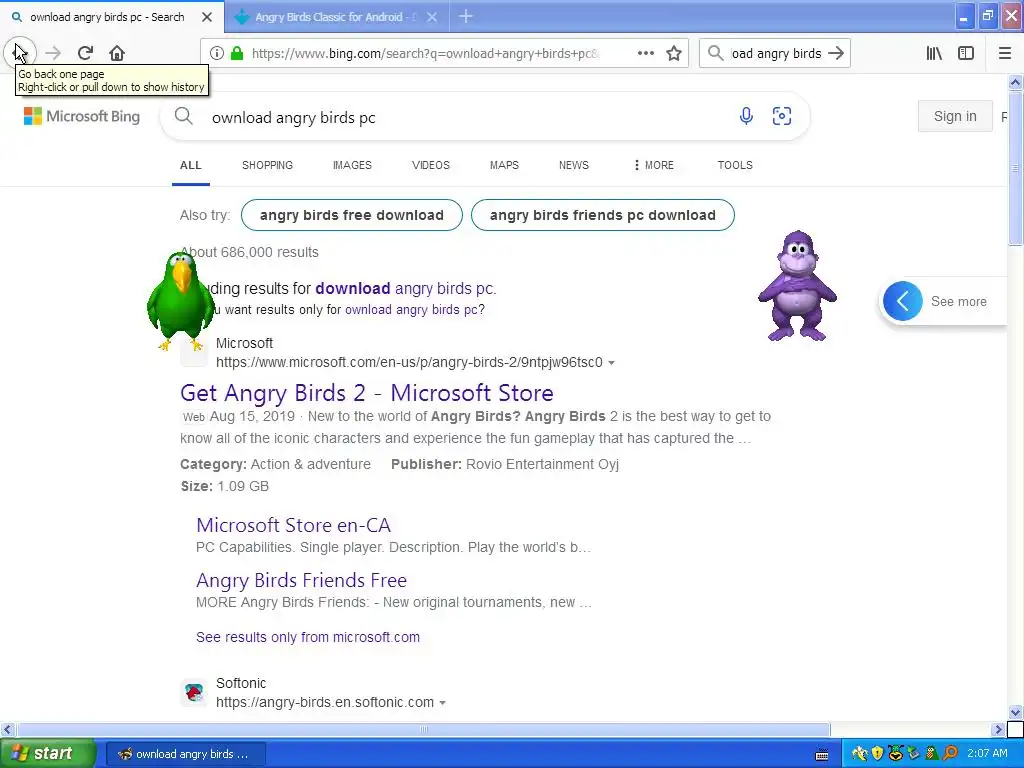Go back one page

click(x=20, y=53)
